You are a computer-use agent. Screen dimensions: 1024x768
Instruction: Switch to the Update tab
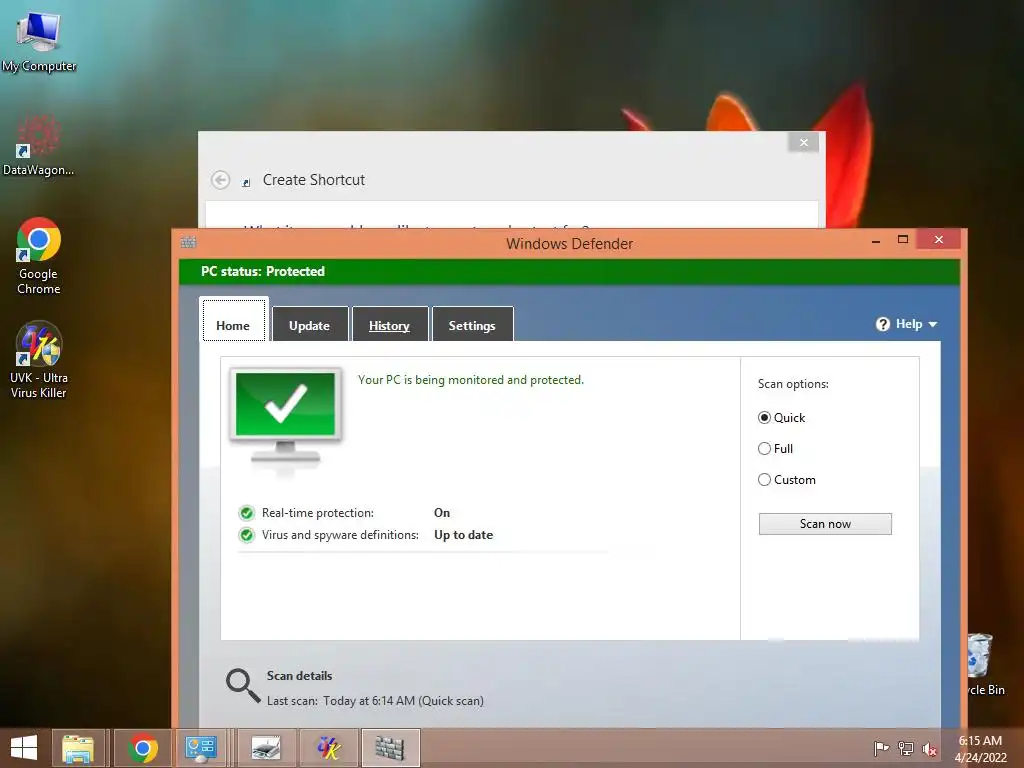pos(310,325)
